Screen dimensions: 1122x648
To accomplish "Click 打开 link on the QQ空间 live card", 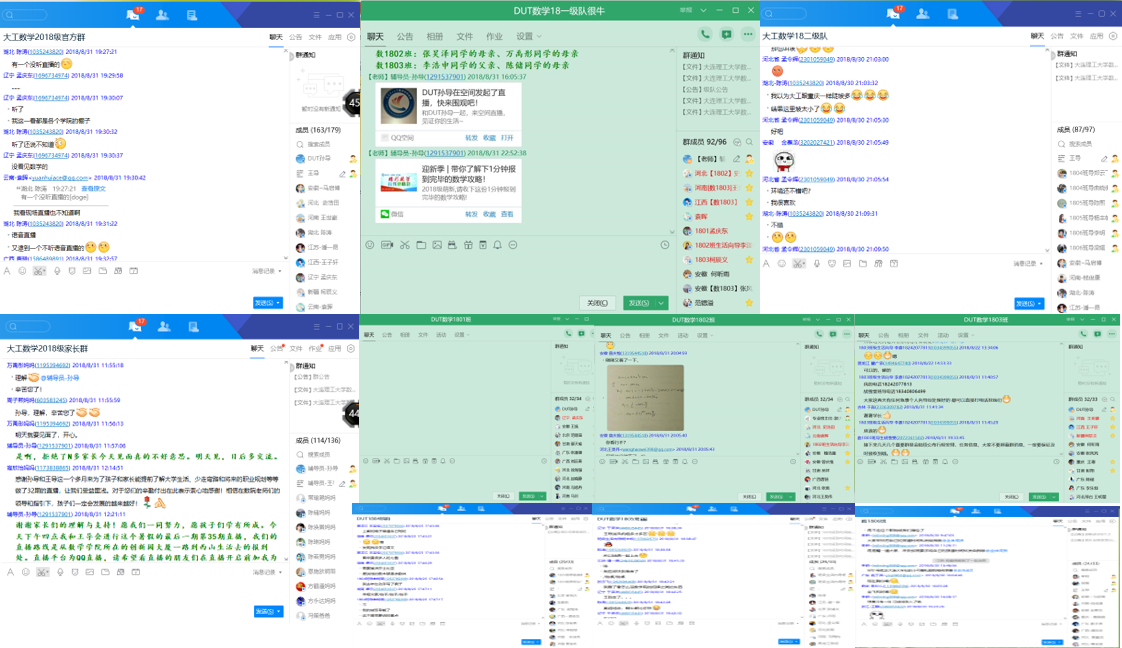I will 507,138.
